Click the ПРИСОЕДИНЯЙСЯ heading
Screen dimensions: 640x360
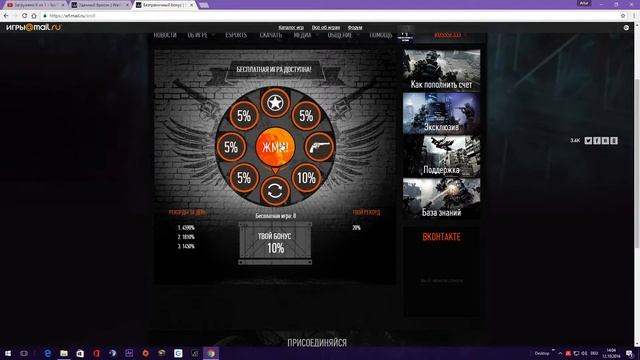(317, 343)
